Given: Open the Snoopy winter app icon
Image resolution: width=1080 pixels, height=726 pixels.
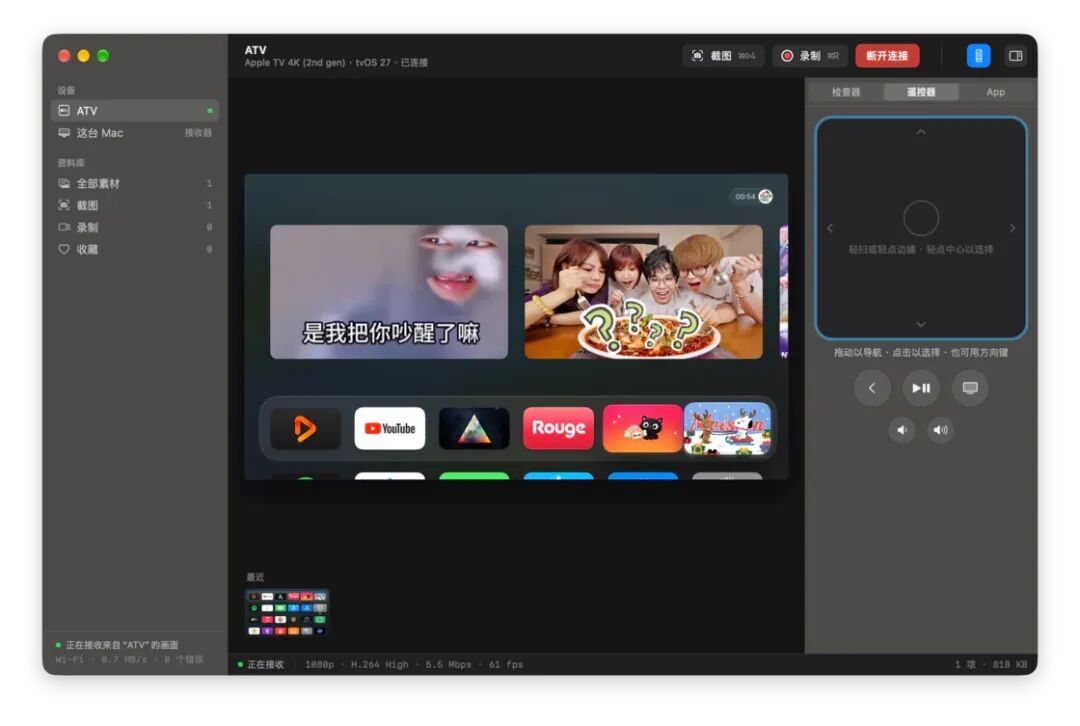Looking at the screenshot, I should (x=727, y=428).
